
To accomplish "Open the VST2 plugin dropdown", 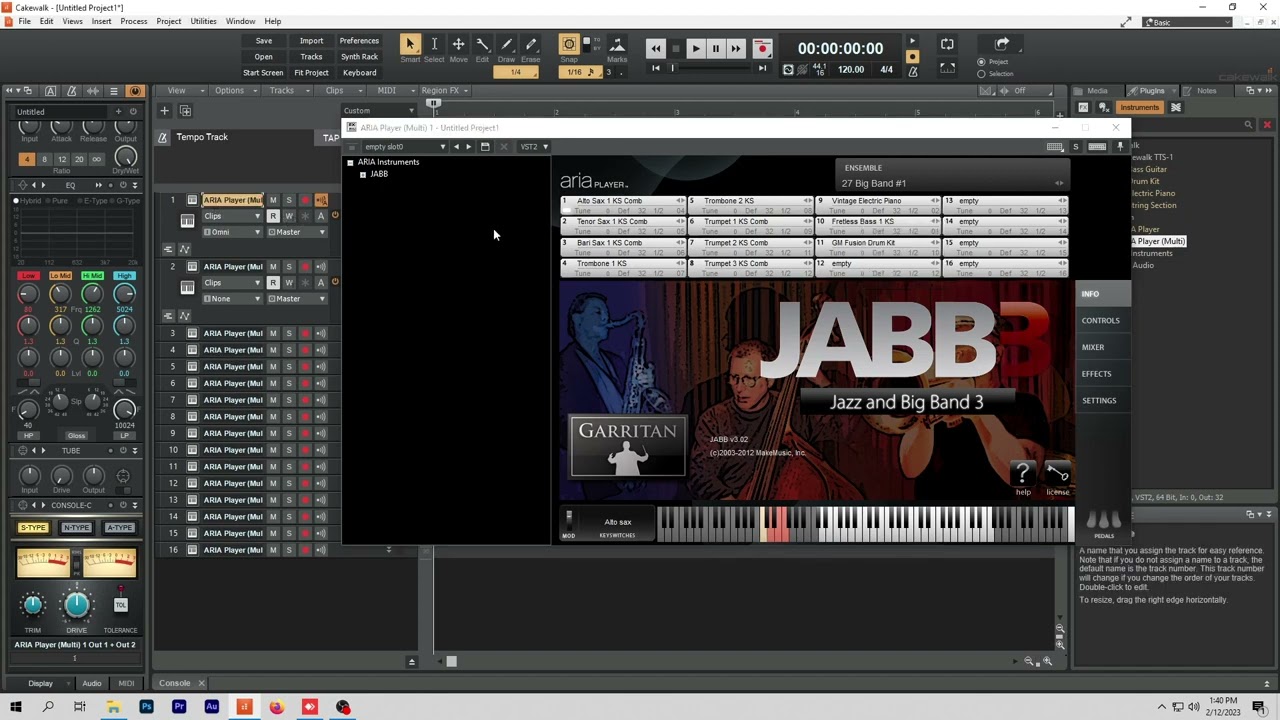I will [x=533, y=147].
